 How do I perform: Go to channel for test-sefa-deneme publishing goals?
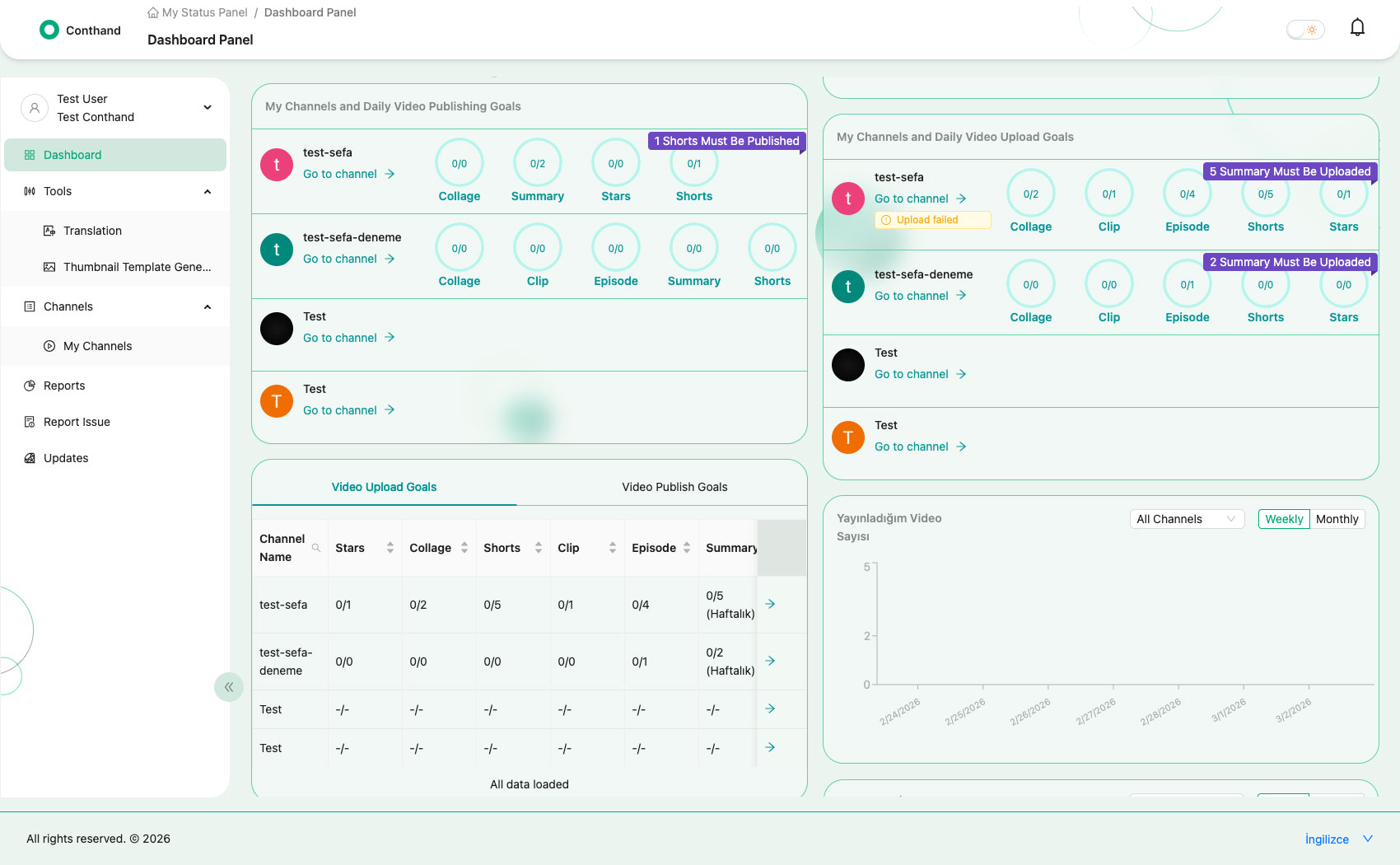click(348, 259)
